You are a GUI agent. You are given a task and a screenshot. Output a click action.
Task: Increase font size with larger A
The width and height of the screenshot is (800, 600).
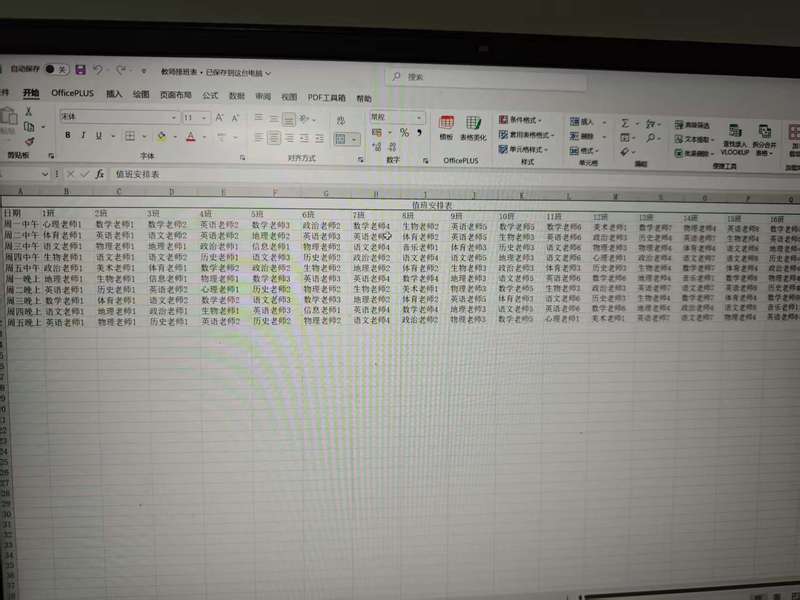[x=219, y=118]
